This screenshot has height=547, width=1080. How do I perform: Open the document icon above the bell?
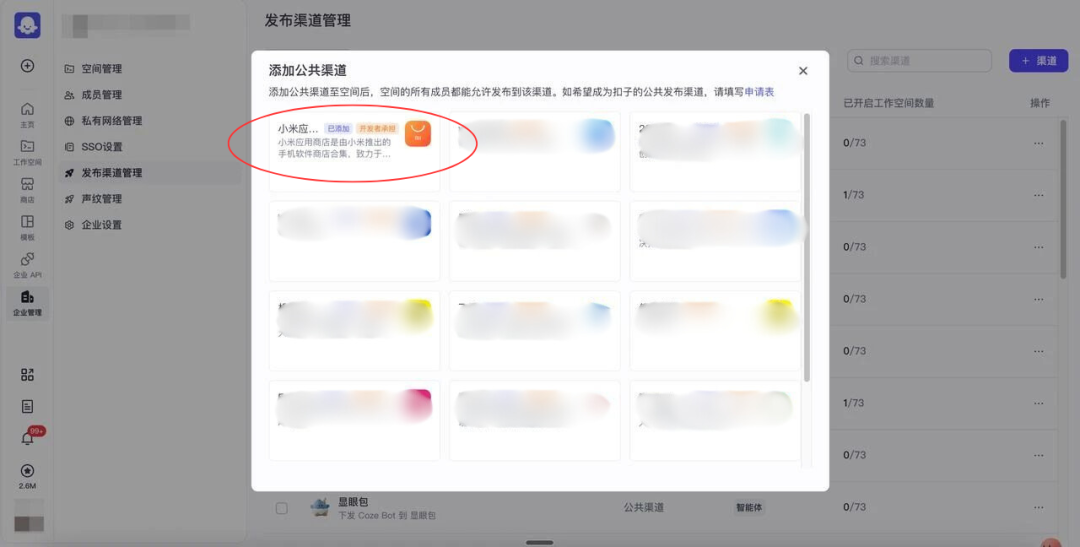28,406
